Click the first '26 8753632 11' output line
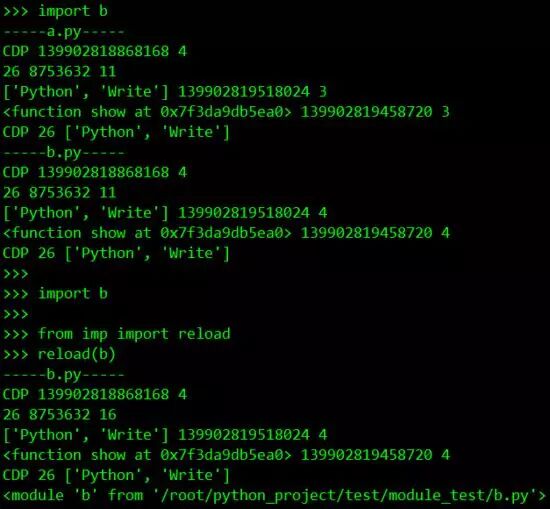 coord(59,72)
